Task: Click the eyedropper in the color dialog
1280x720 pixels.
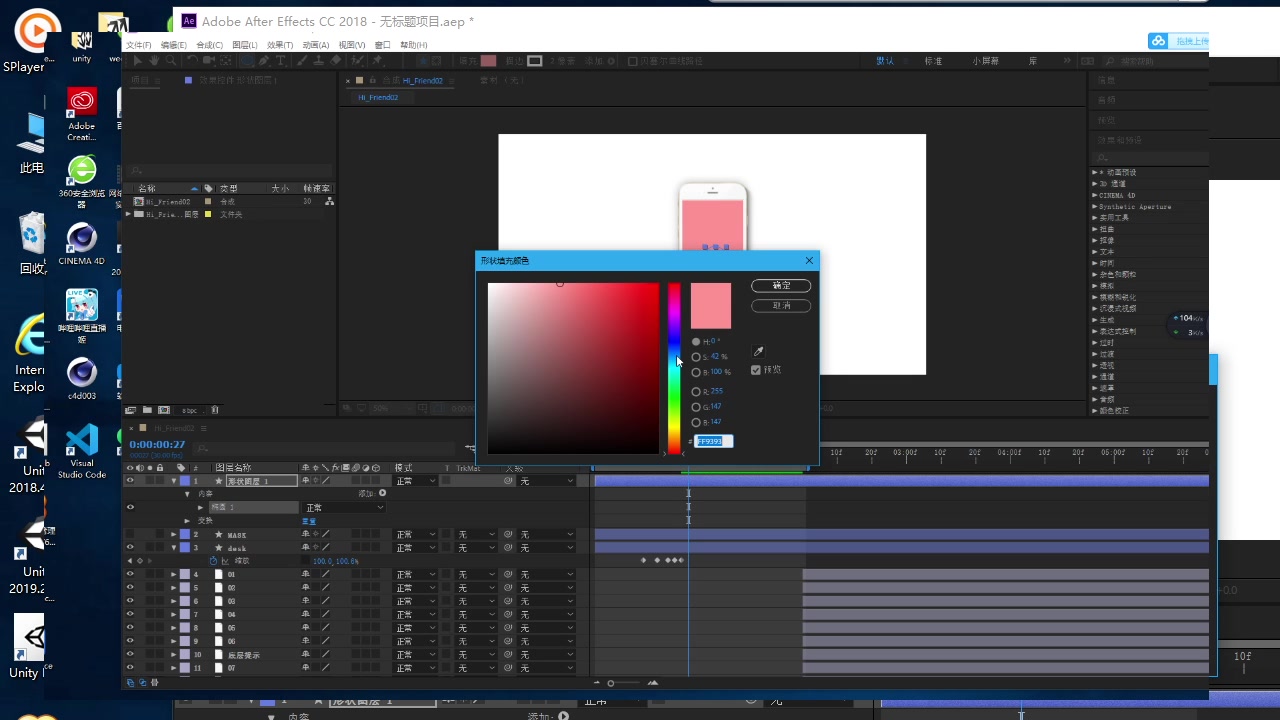Action: (758, 352)
